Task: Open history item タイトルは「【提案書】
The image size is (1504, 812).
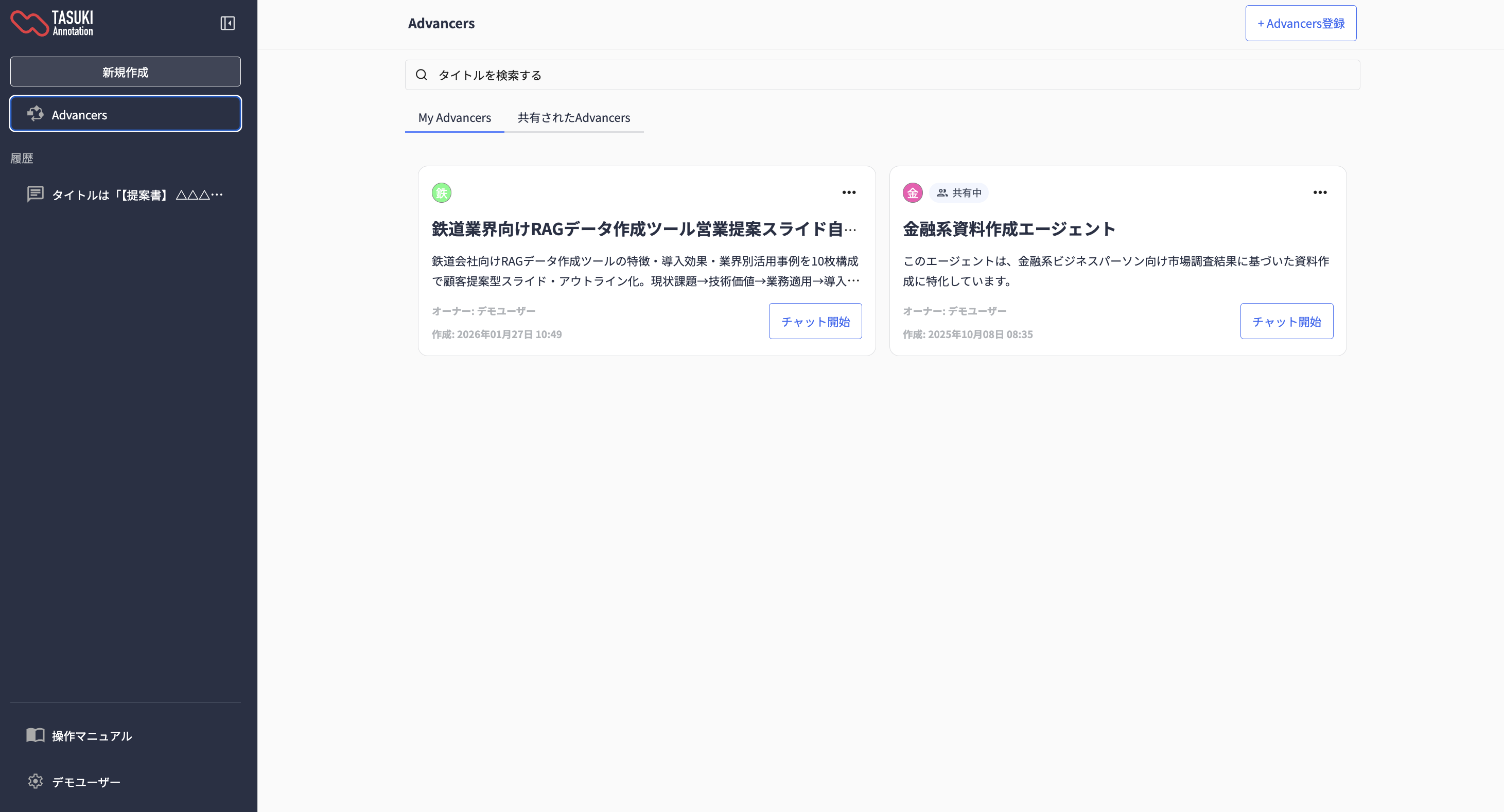Action: [x=137, y=195]
